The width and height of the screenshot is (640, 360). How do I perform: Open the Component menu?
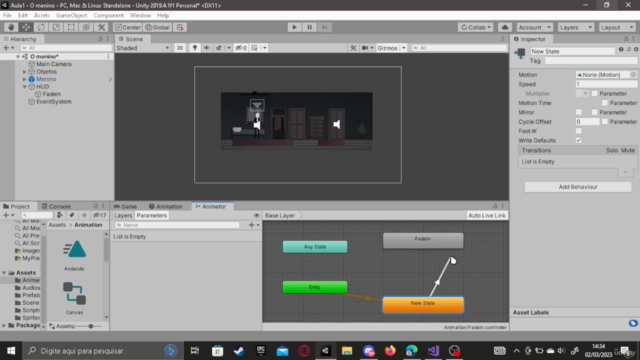(109, 16)
